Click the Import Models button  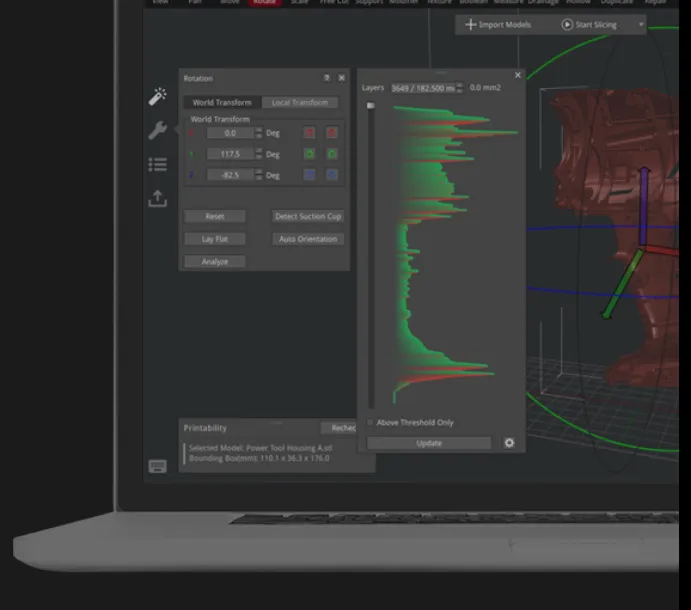(x=499, y=25)
